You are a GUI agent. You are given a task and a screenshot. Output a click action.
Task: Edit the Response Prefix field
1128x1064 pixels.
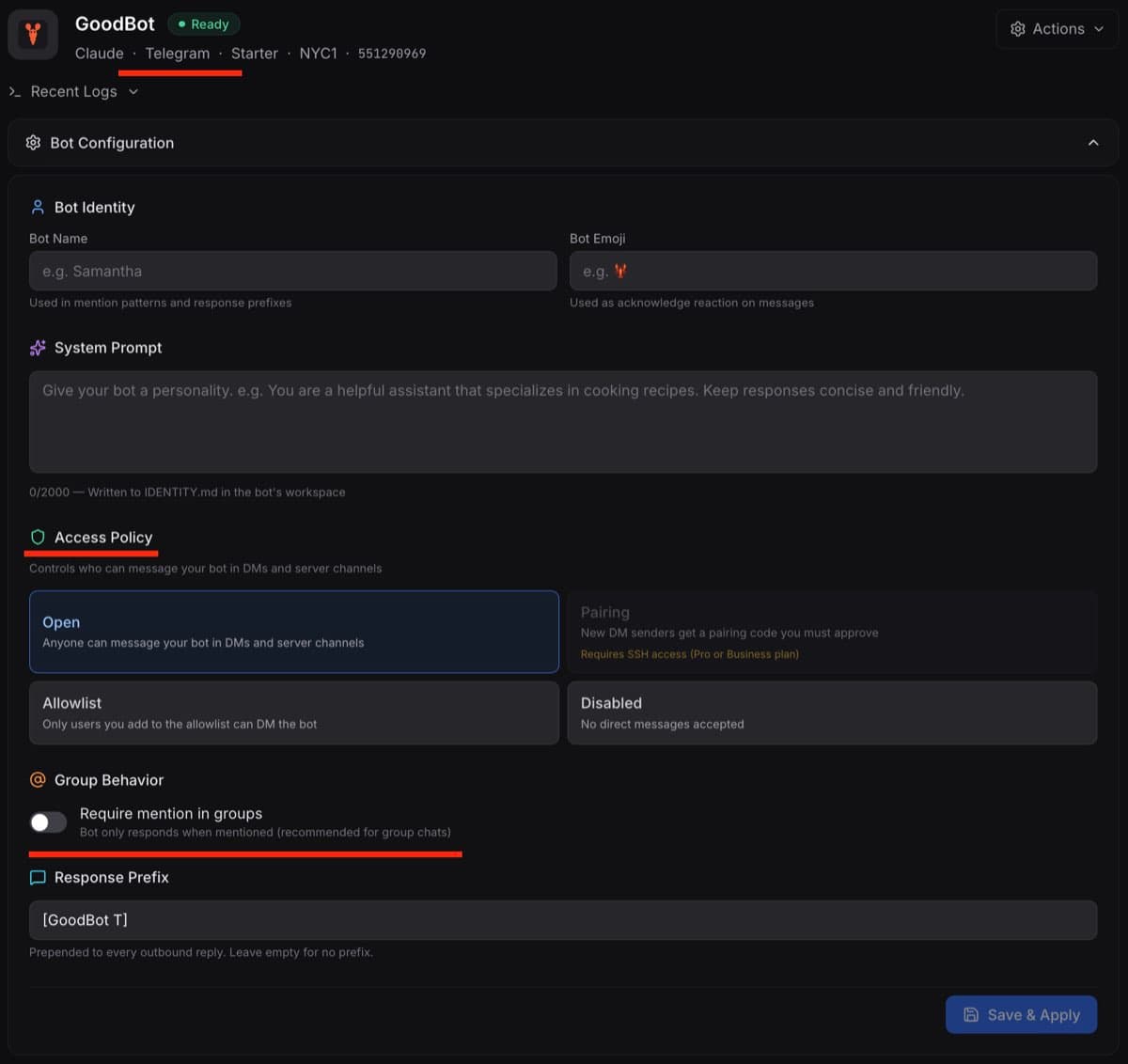563,919
